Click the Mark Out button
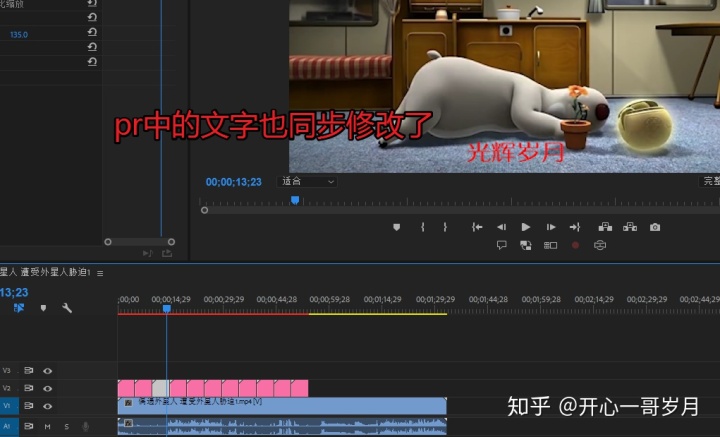 point(444,227)
